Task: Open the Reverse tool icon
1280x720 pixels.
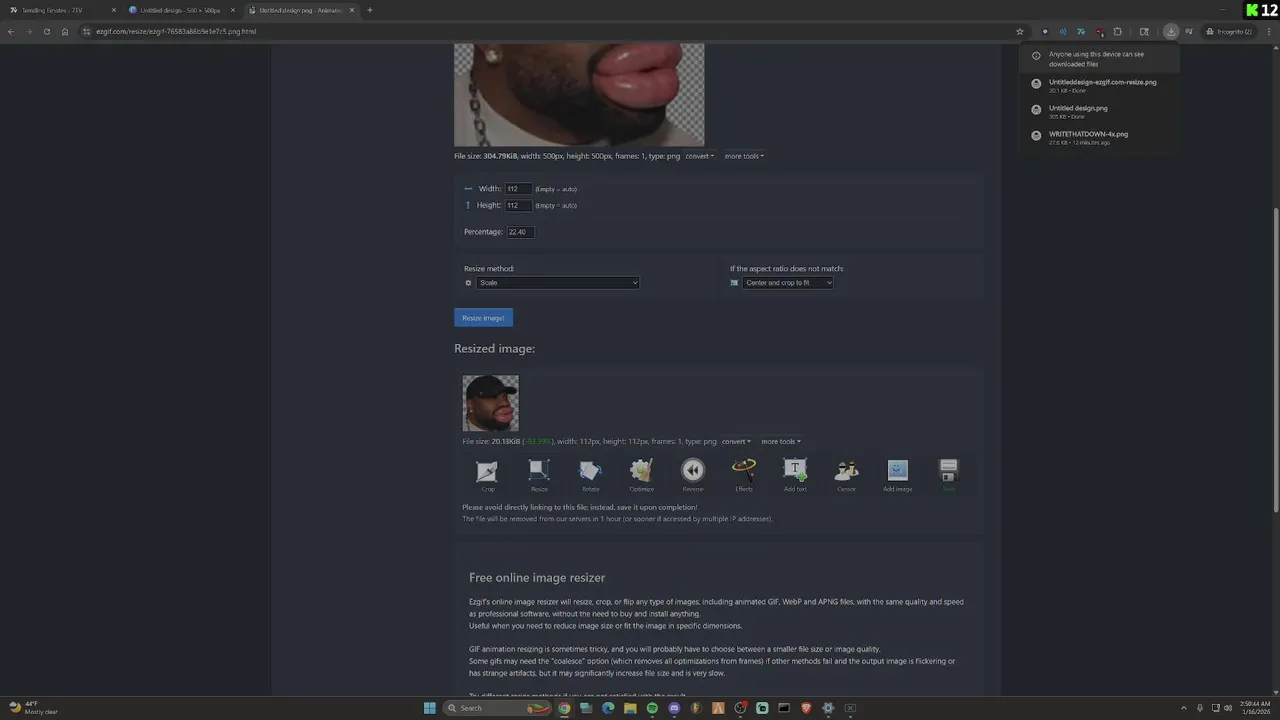Action: tap(693, 474)
